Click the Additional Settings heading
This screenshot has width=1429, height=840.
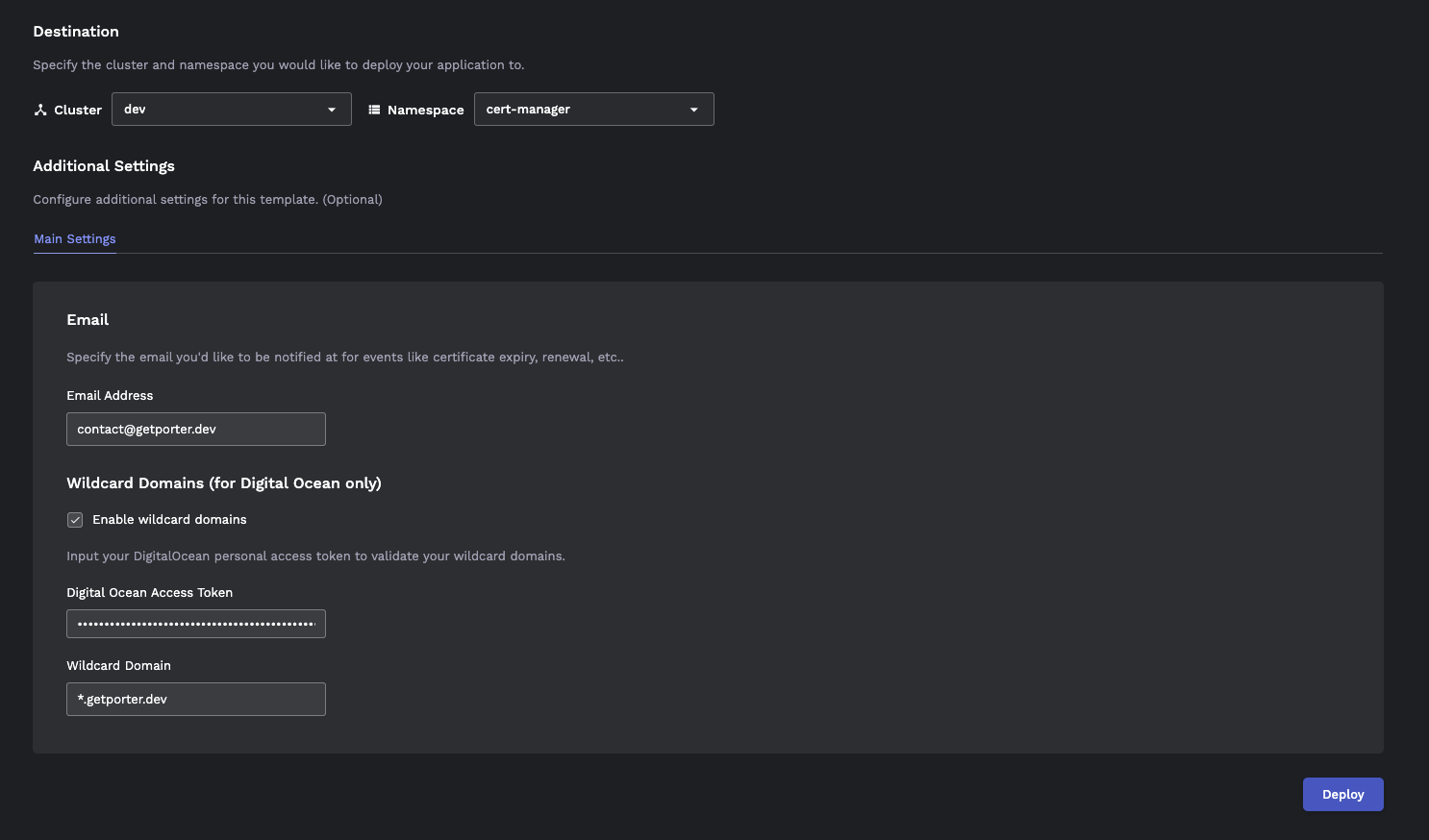104,166
